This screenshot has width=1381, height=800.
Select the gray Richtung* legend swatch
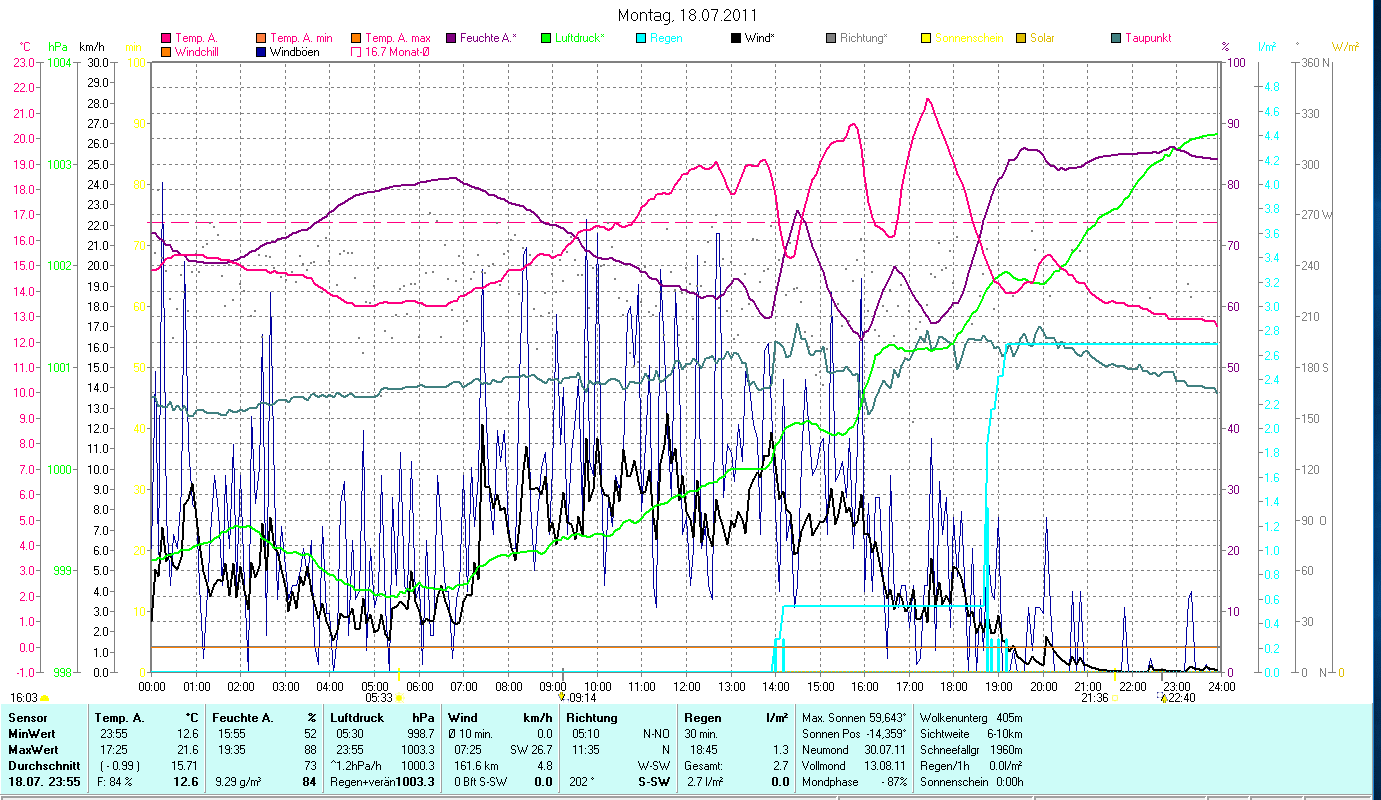[x=831, y=38]
